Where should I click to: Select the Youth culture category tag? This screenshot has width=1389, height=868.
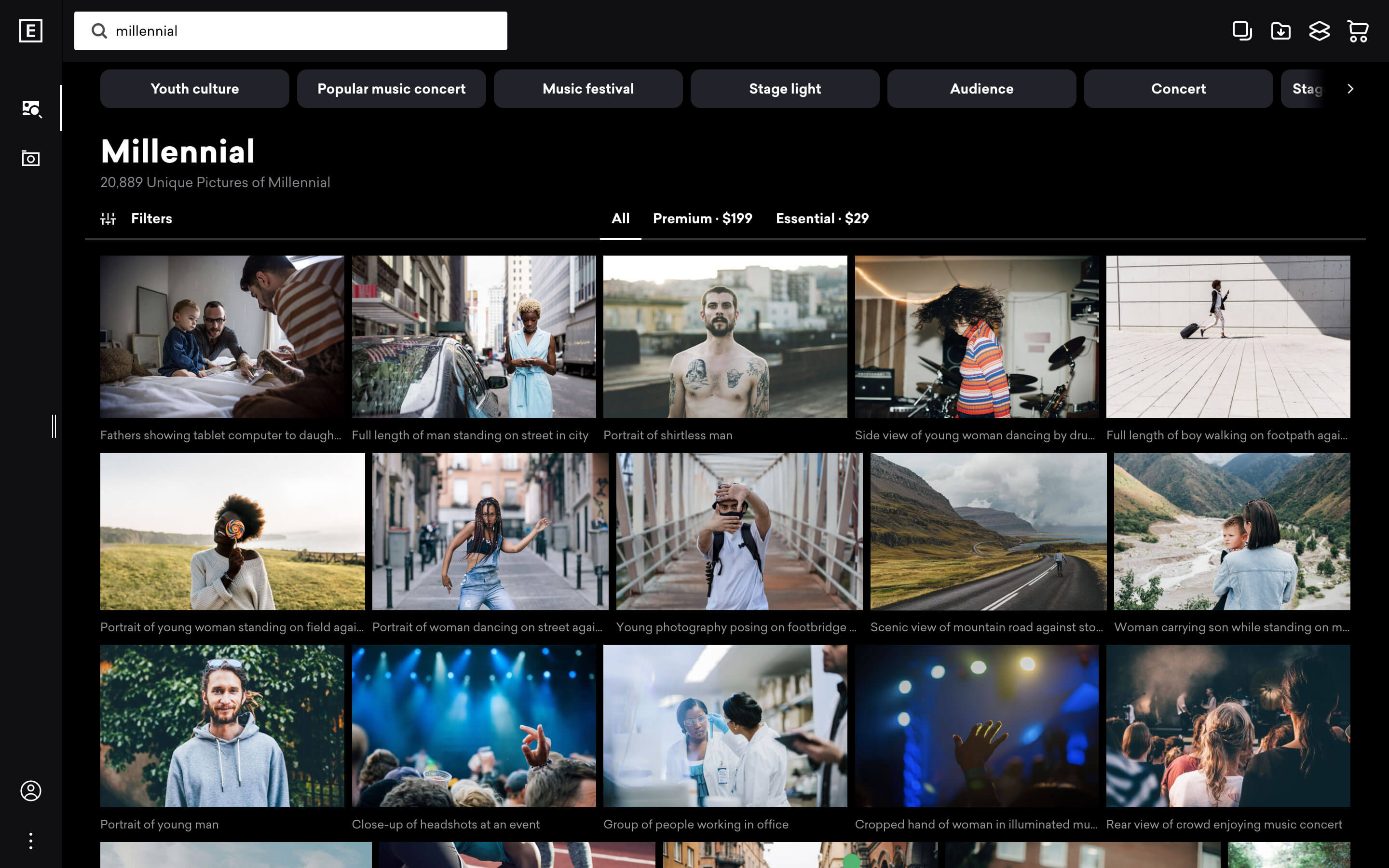195,88
